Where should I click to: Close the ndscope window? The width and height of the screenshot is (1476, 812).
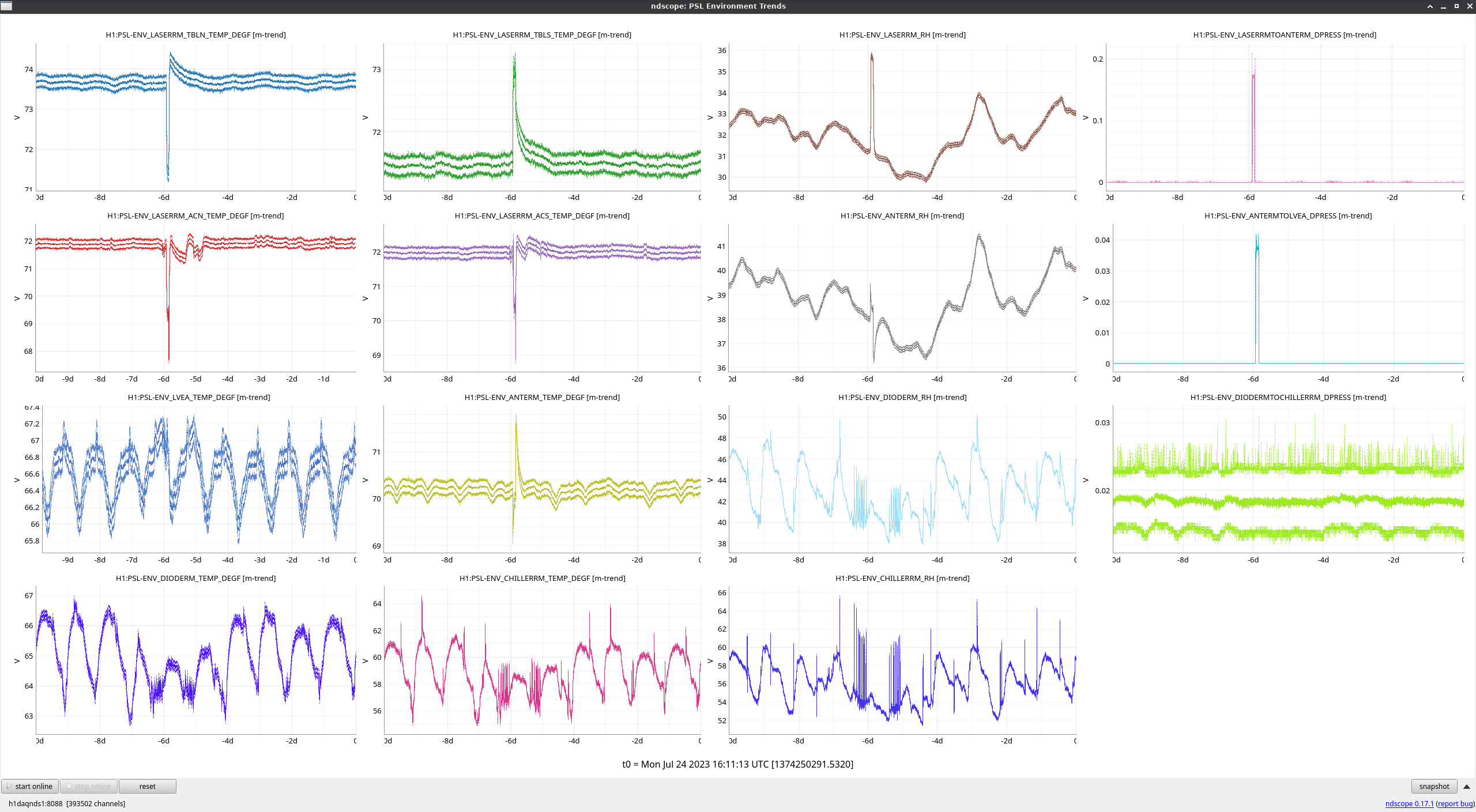[1470, 6]
